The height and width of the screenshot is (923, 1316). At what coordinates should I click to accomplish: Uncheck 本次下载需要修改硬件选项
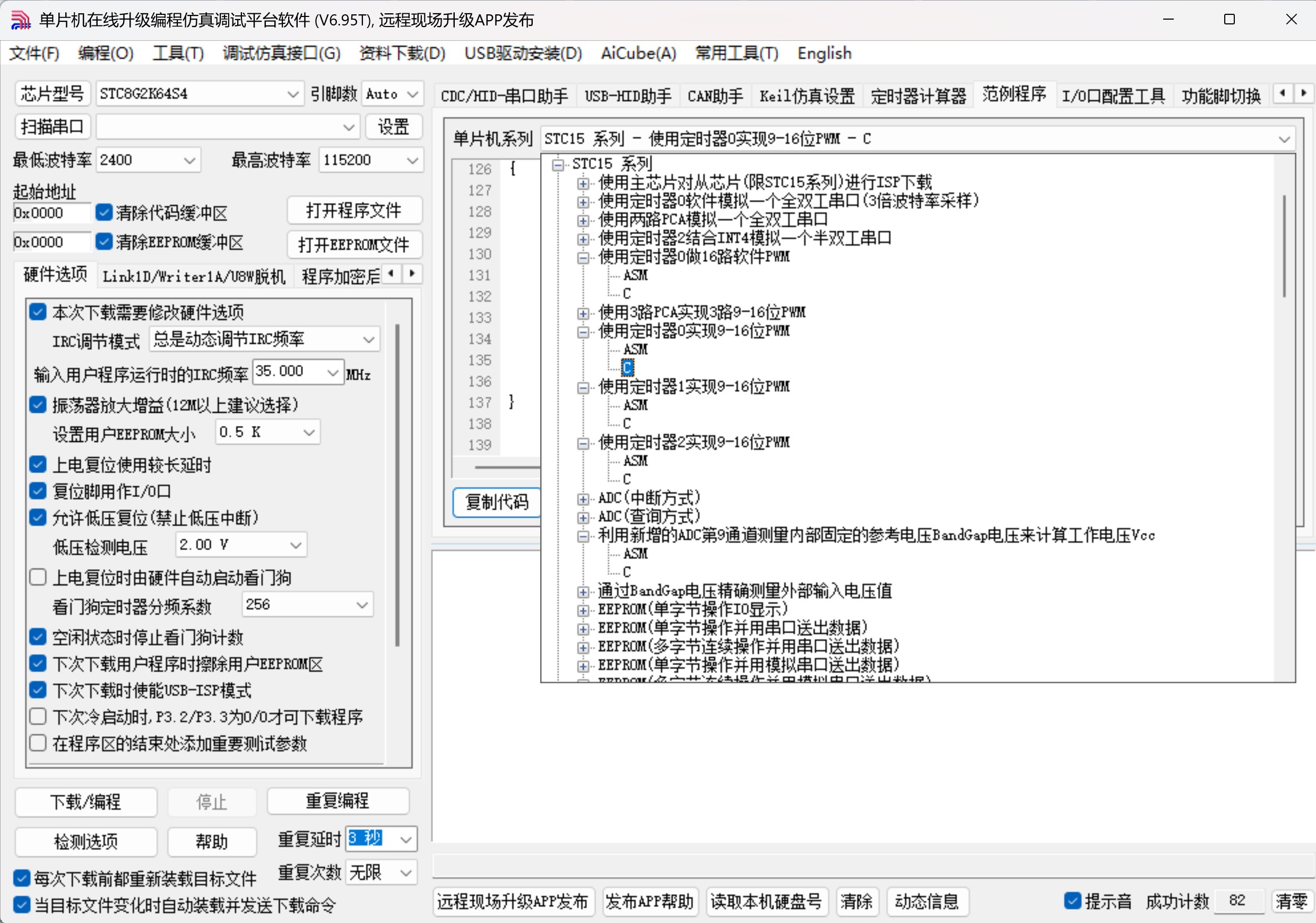pyautogui.click(x=38, y=312)
